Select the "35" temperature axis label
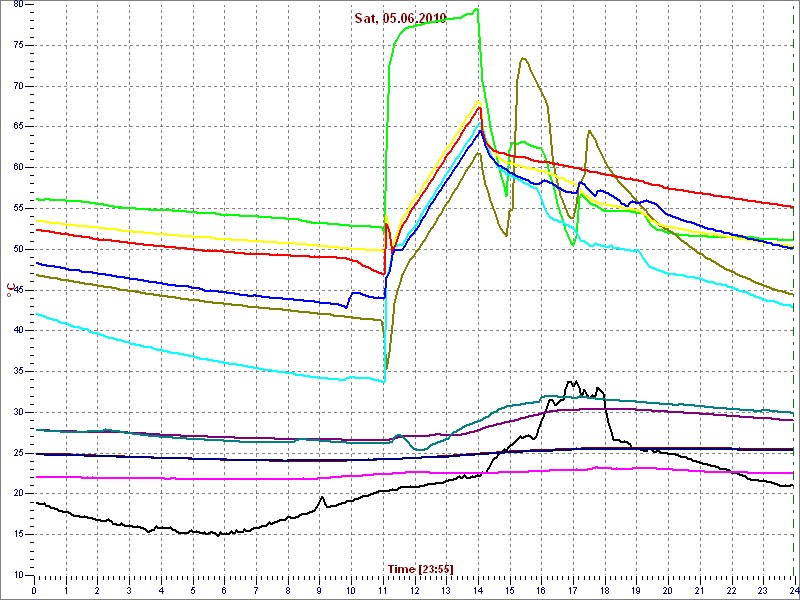 (x=19, y=371)
